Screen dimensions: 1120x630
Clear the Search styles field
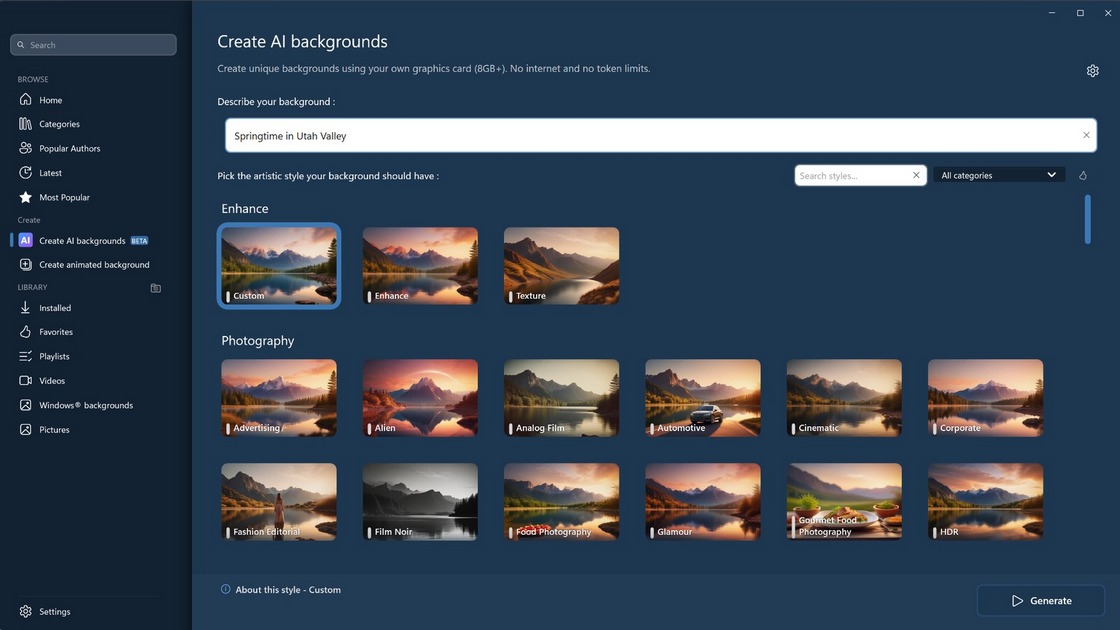coord(916,175)
